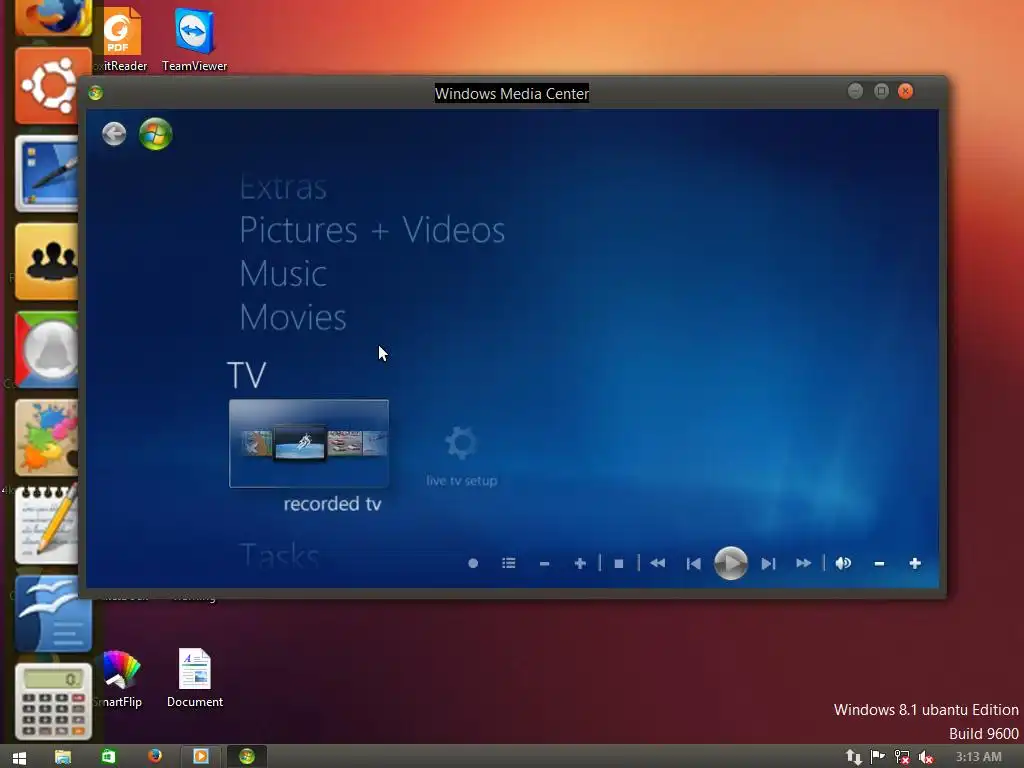Skip back to previous track
The width and height of the screenshot is (1024, 768).
pyautogui.click(x=694, y=564)
